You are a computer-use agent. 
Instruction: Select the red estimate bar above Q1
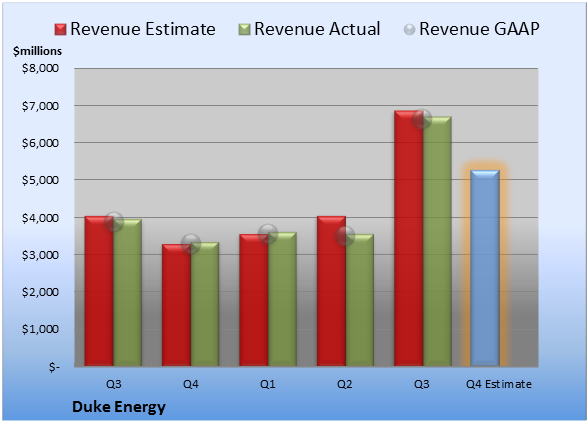click(x=254, y=300)
